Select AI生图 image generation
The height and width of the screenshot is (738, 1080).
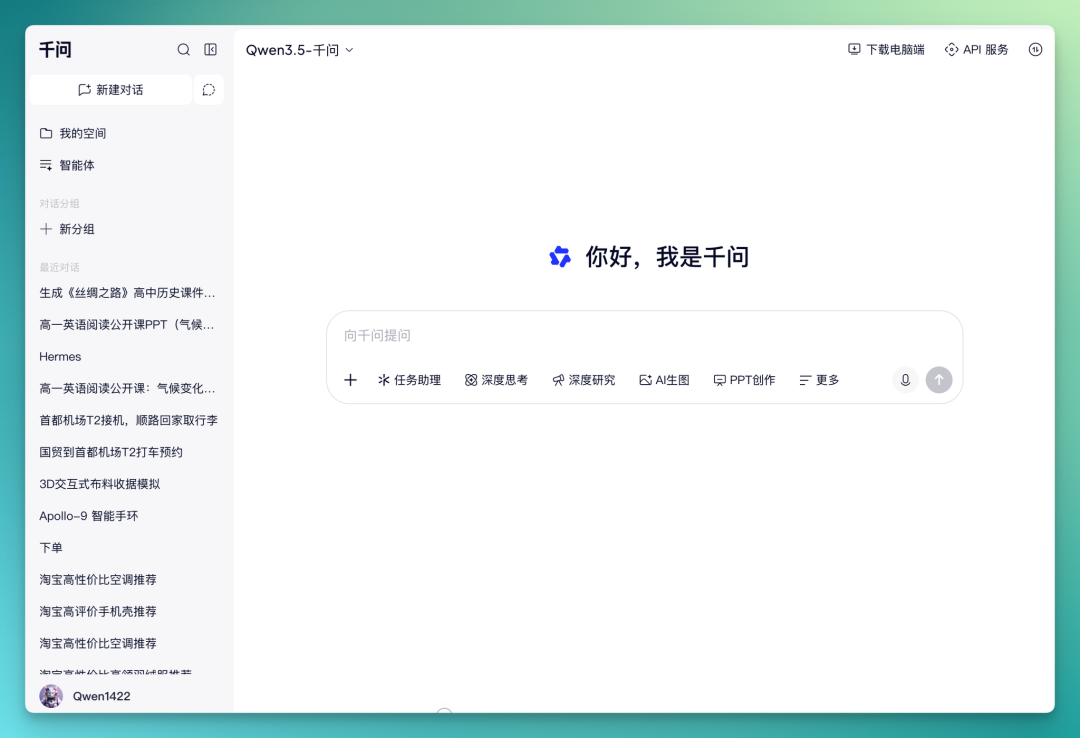tap(664, 380)
